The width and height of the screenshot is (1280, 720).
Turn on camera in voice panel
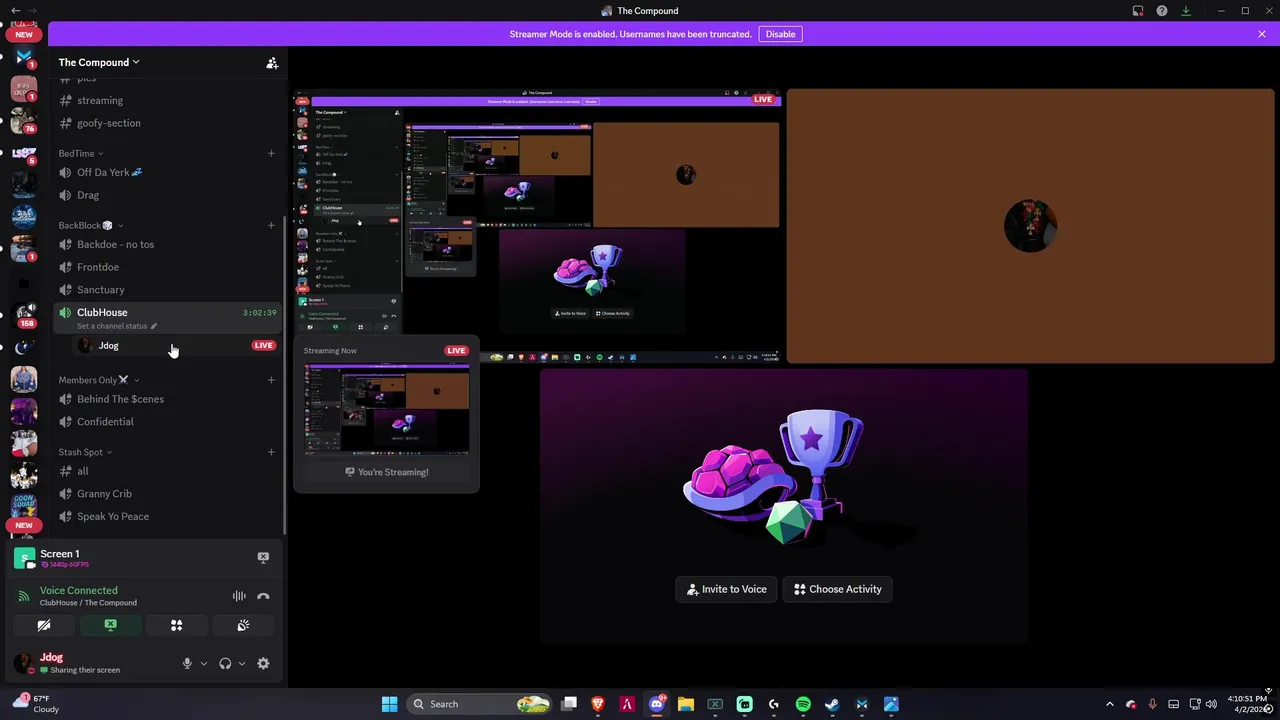point(44,625)
